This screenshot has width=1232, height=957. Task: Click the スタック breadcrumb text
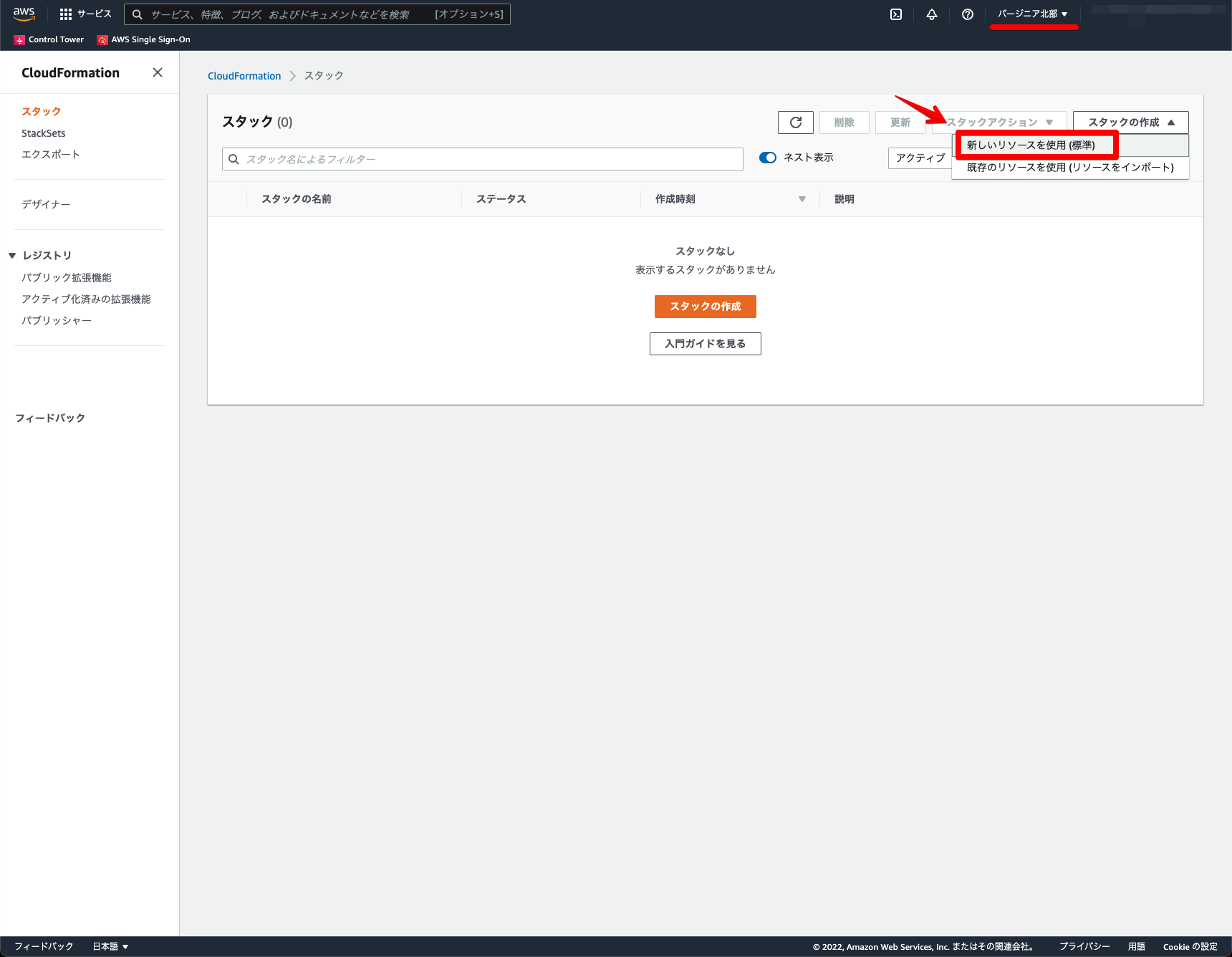click(x=324, y=76)
